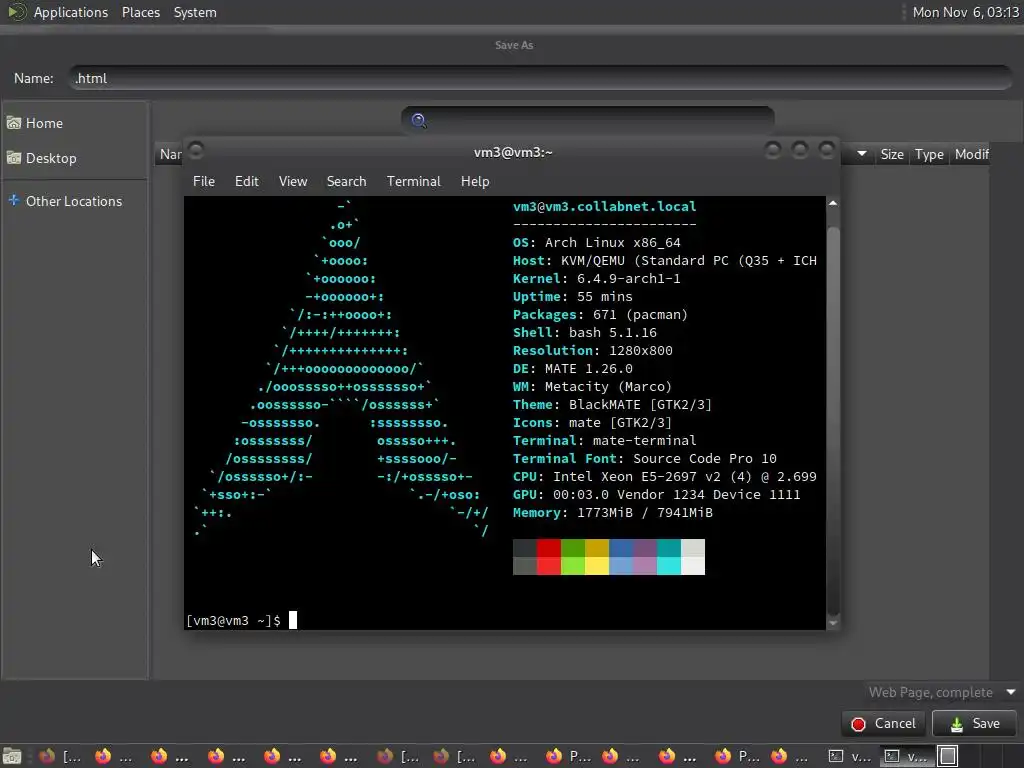Screen dimensions: 1024x768
Task: Click the cyan color block in neofetch palette
Action: click(x=669, y=556)
